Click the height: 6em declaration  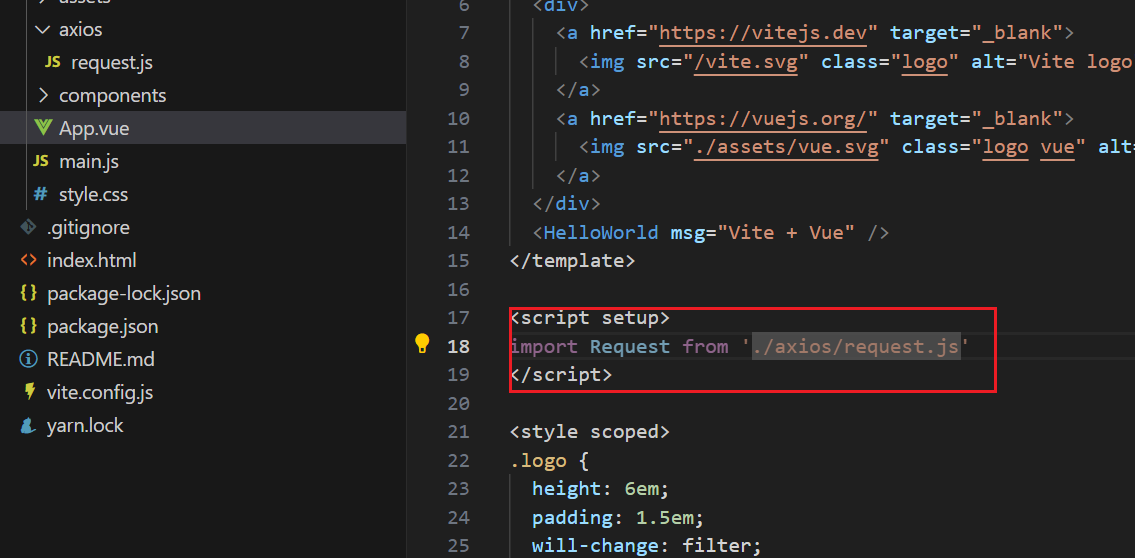coord(601,489)
